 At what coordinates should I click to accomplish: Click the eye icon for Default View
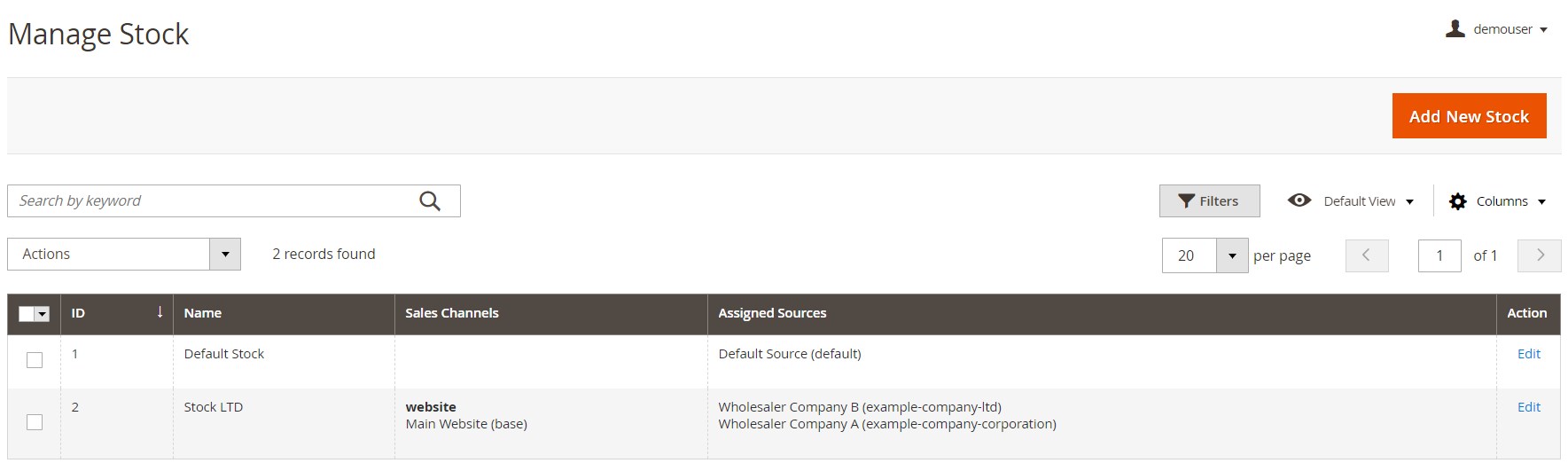(x=1299, y=200)
